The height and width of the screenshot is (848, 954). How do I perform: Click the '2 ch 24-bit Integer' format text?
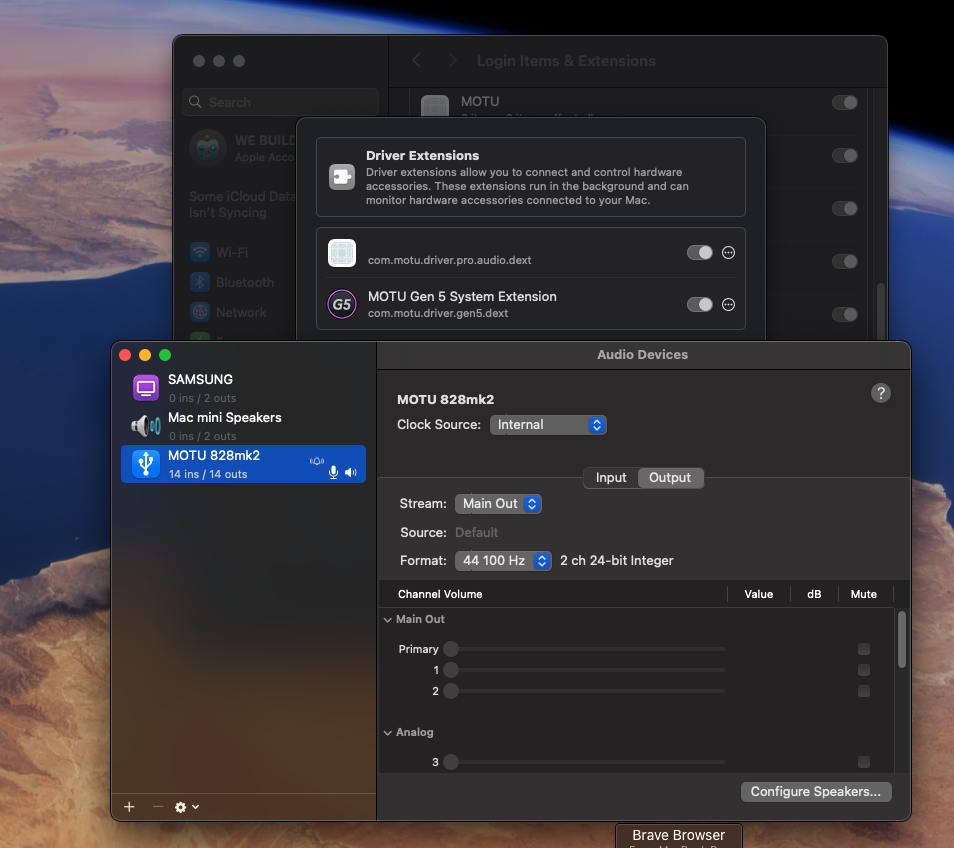pyautogui.click(x=616, y=560)
